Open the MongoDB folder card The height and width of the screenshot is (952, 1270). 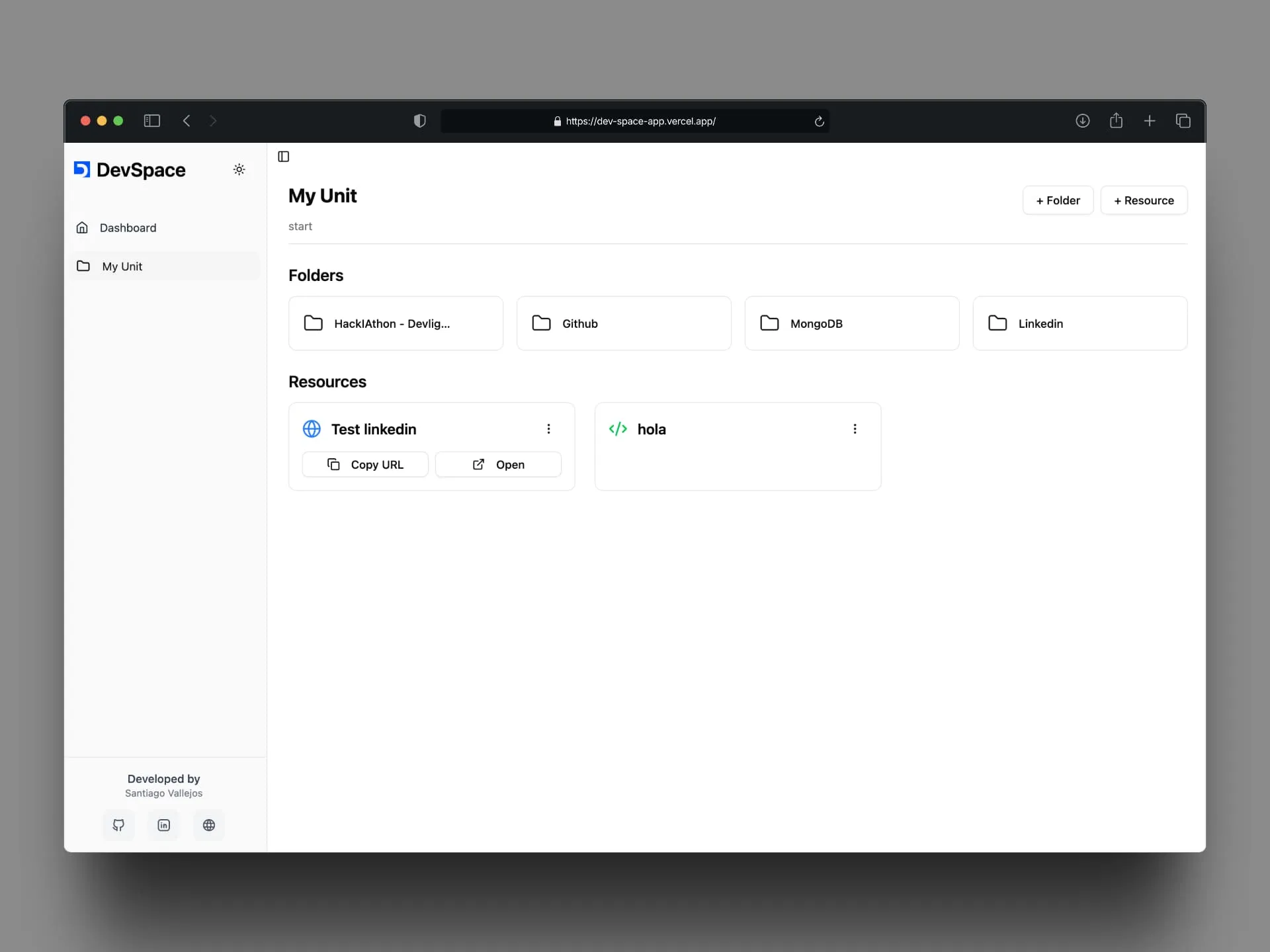pos(852,323)
